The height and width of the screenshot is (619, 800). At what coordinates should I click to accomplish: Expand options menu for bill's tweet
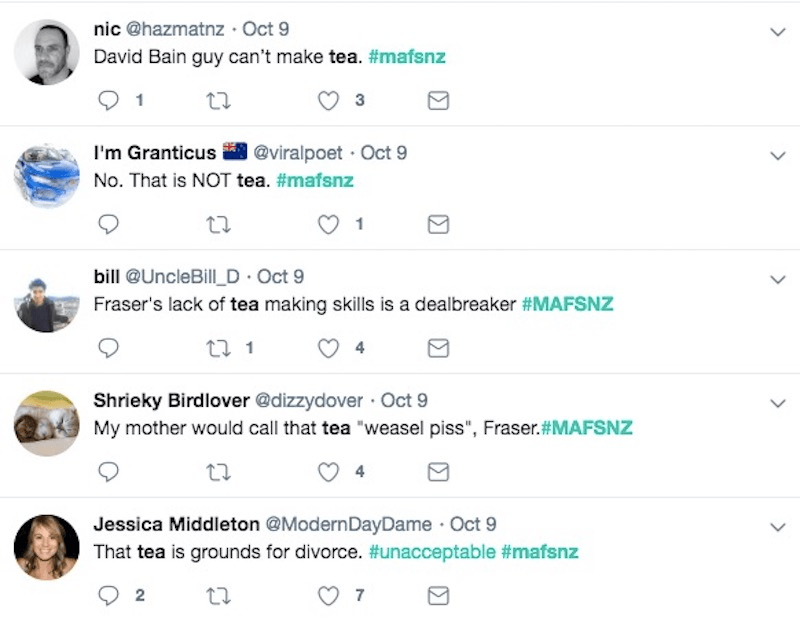(x=777, y=279)
